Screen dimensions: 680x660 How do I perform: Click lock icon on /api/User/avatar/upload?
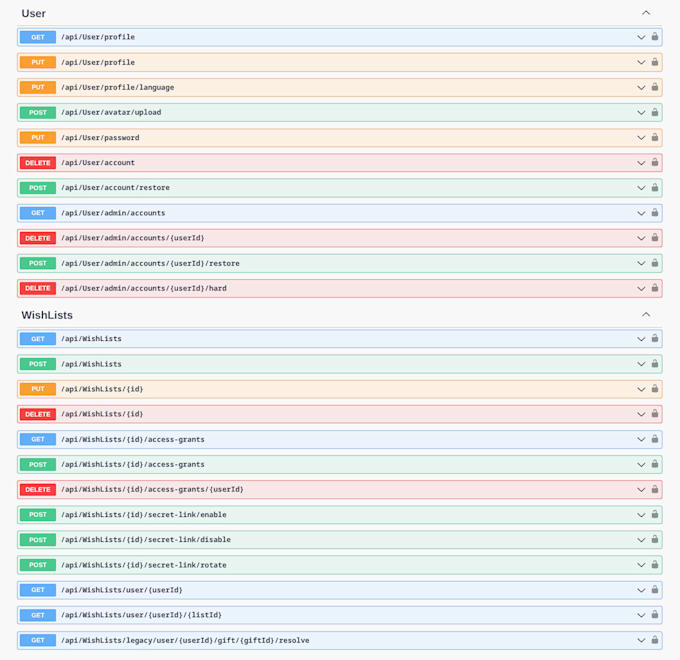tap(654, 112)
